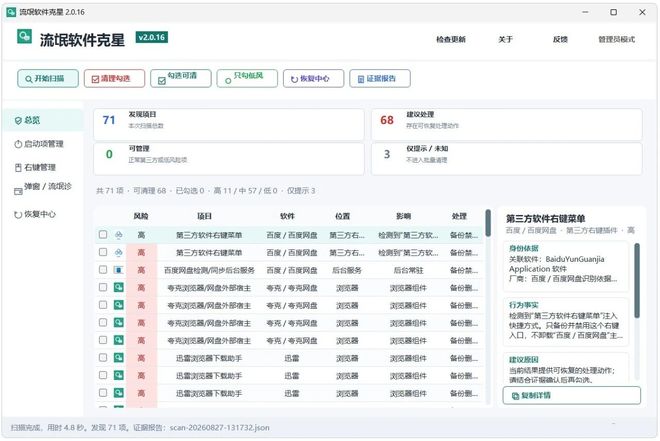Viewport: 660px width, 441px height.
Task: Click the green app logo beside 流氓软件克星
Action: (24, 37)
